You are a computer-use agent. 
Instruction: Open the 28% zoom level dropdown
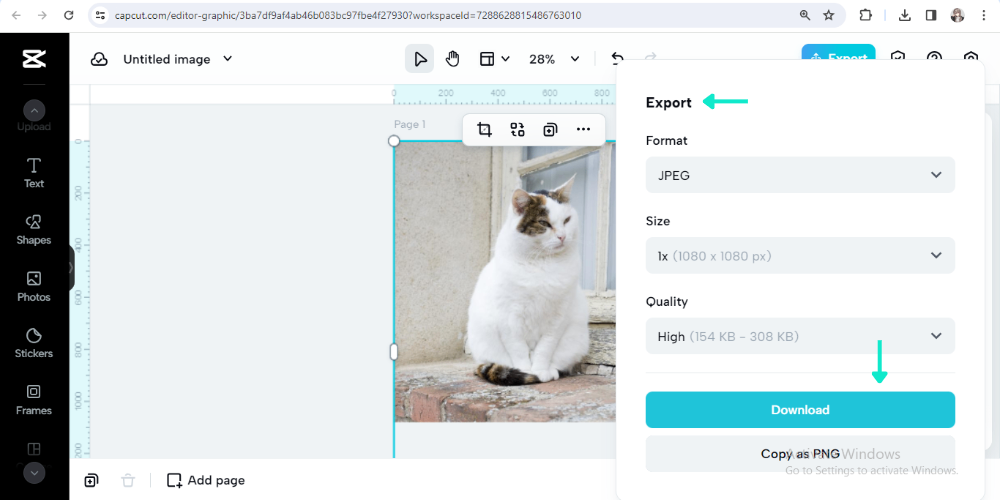click(x=554, y=59)
